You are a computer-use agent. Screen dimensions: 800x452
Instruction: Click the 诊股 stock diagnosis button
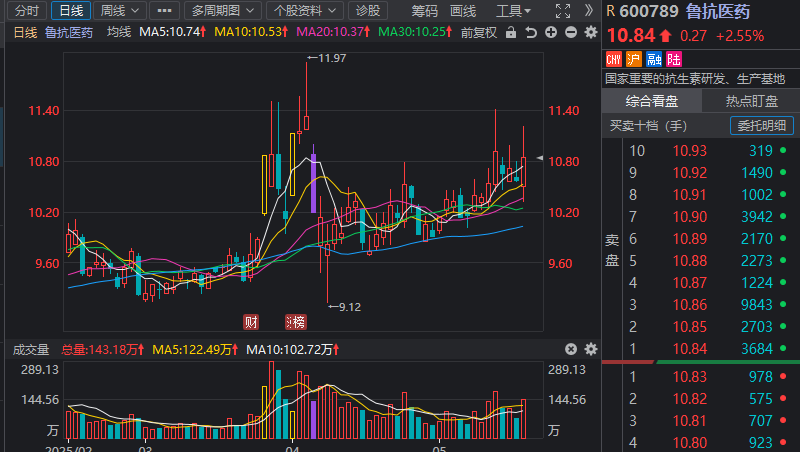[x=368, y=11]
